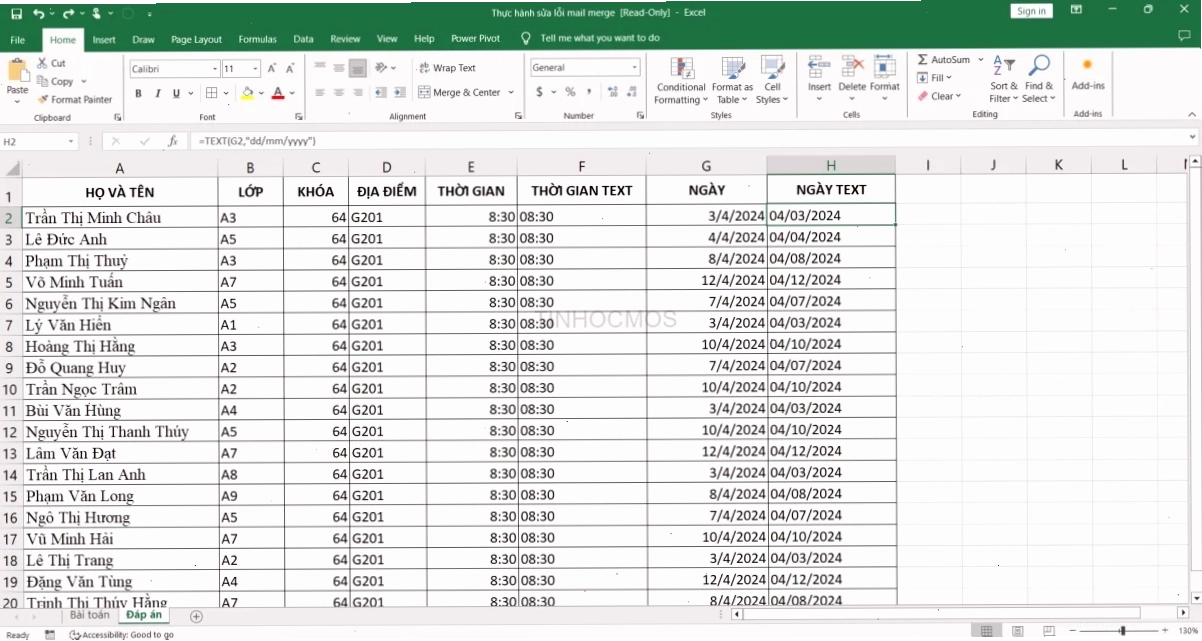Open the Calibri font name dropdown
This screenshot has height=641, width=1202.
215,69
